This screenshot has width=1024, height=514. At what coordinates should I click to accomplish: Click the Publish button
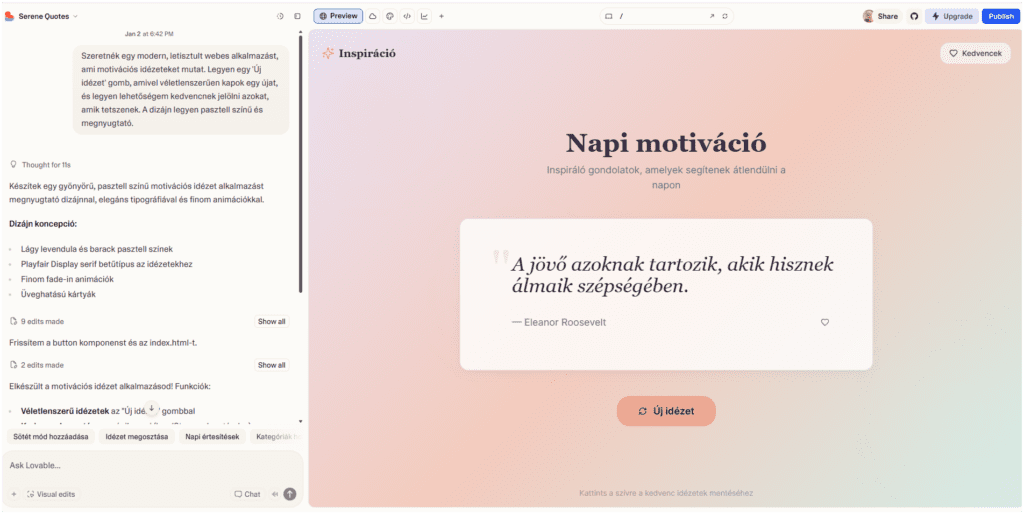[1000, 16]
